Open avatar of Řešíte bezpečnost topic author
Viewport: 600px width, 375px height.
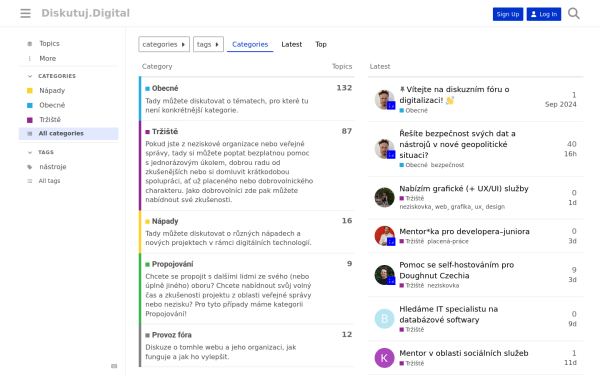[x=385, y=149]
